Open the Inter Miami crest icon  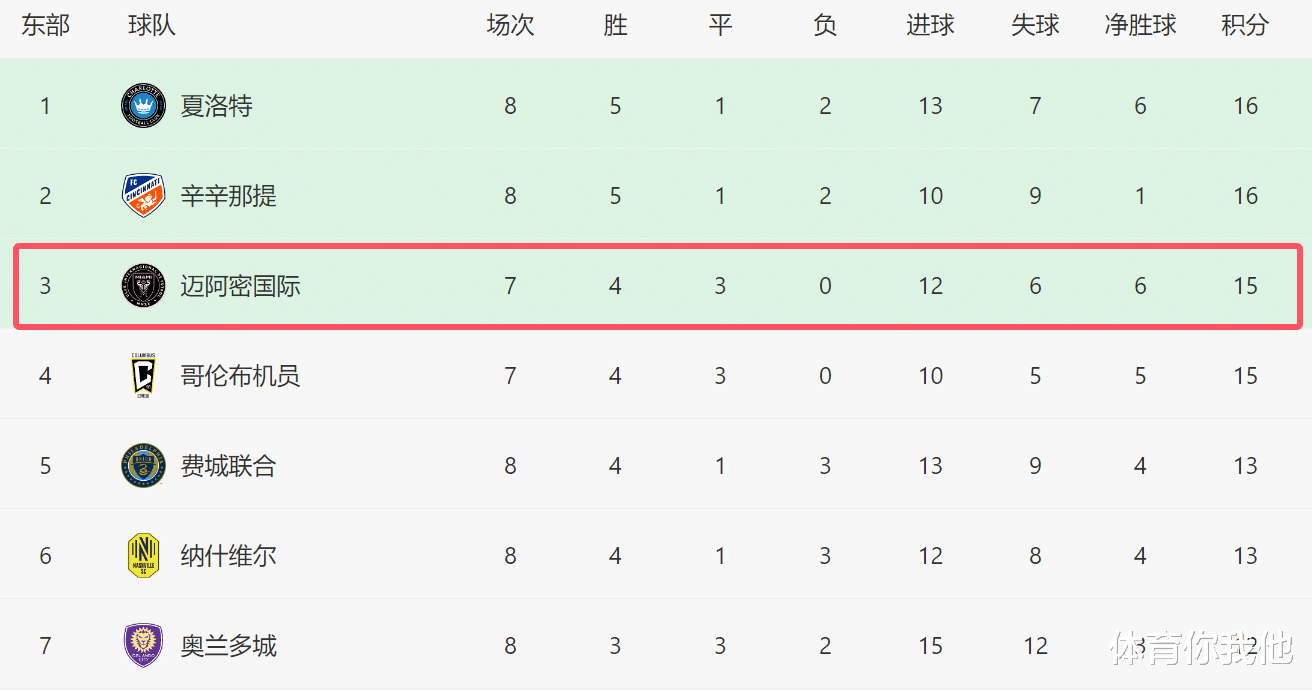143,286
